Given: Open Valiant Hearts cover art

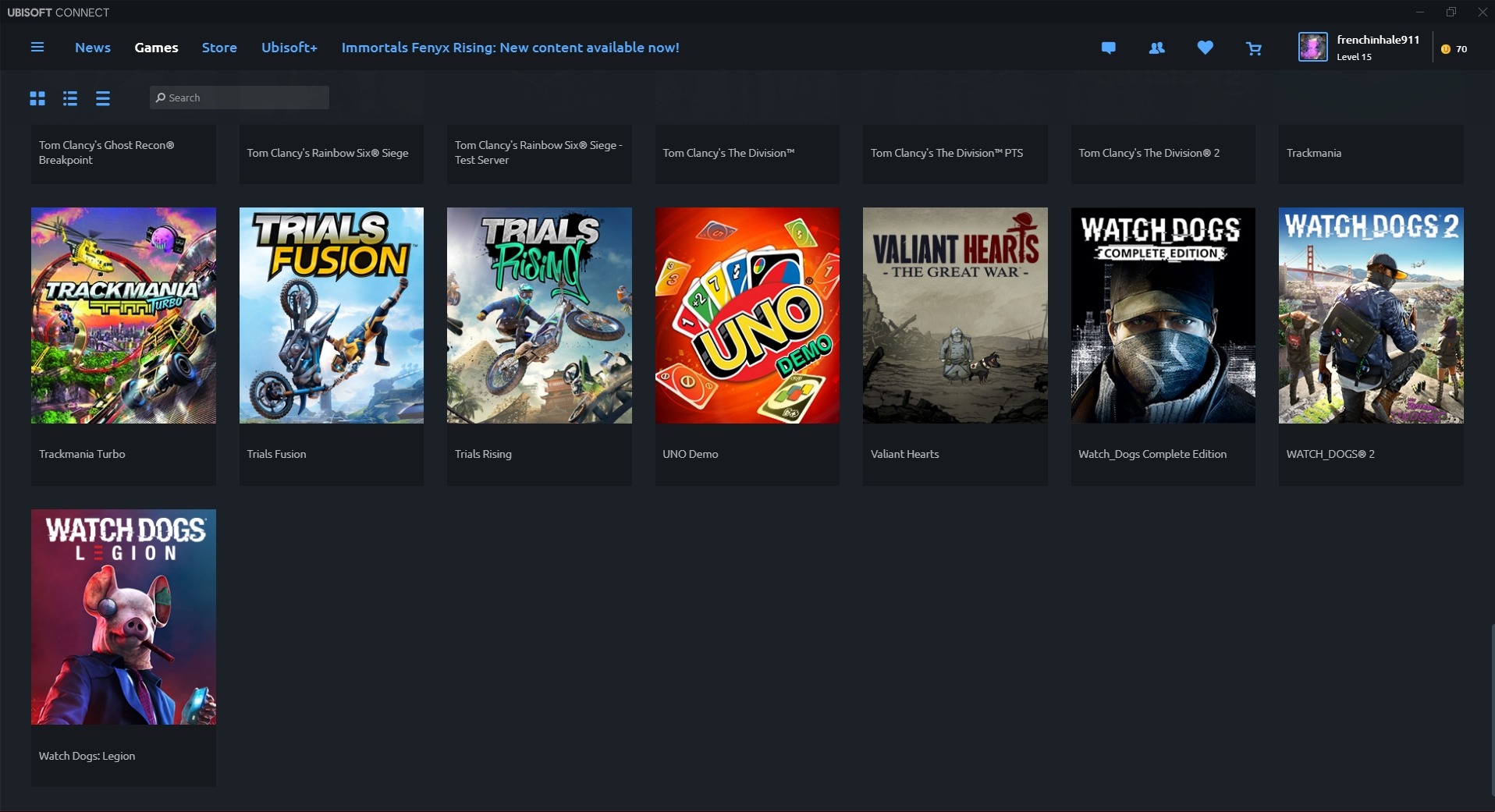Looking at the screenshot, I should 955,315.
